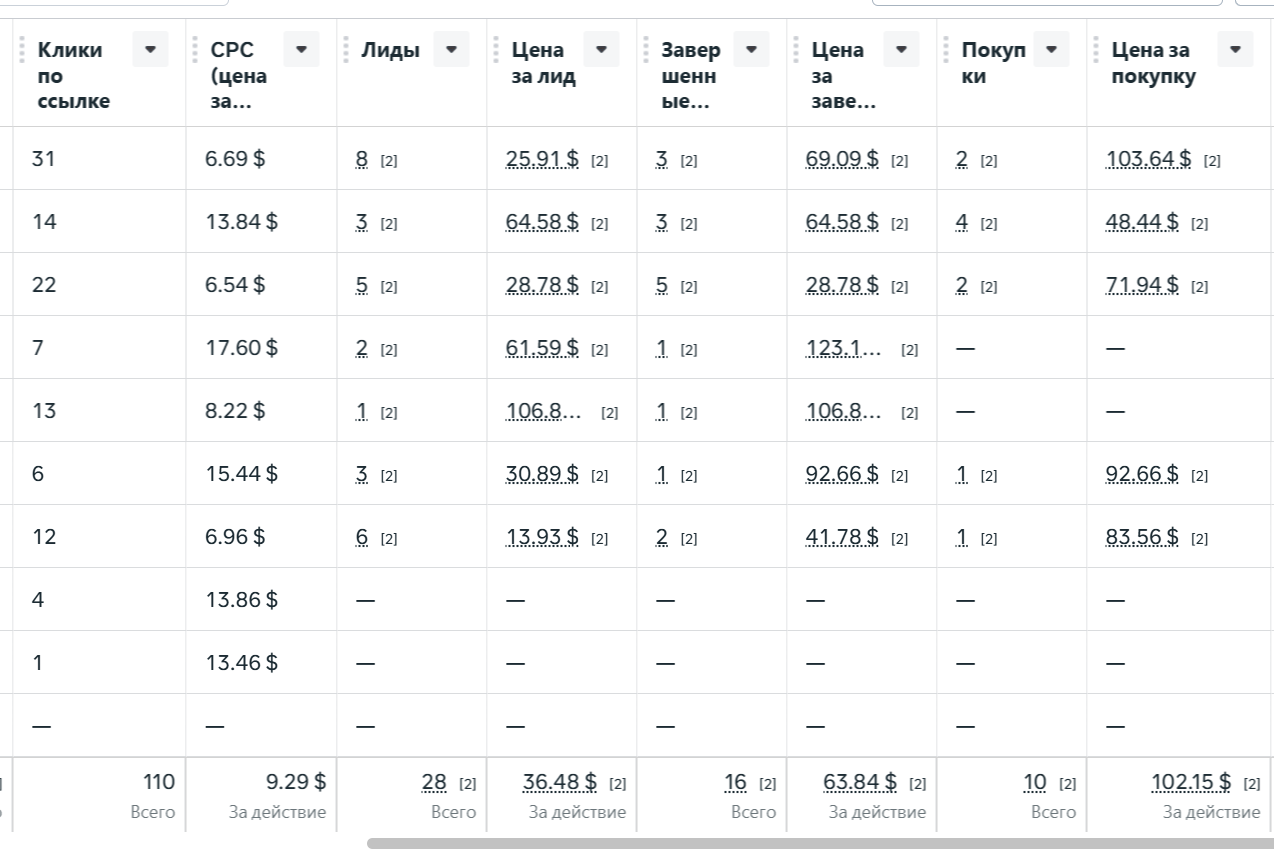Click the total leads value 28
The width and height of the screenshot is (1274, 852).
pos(434,782)
